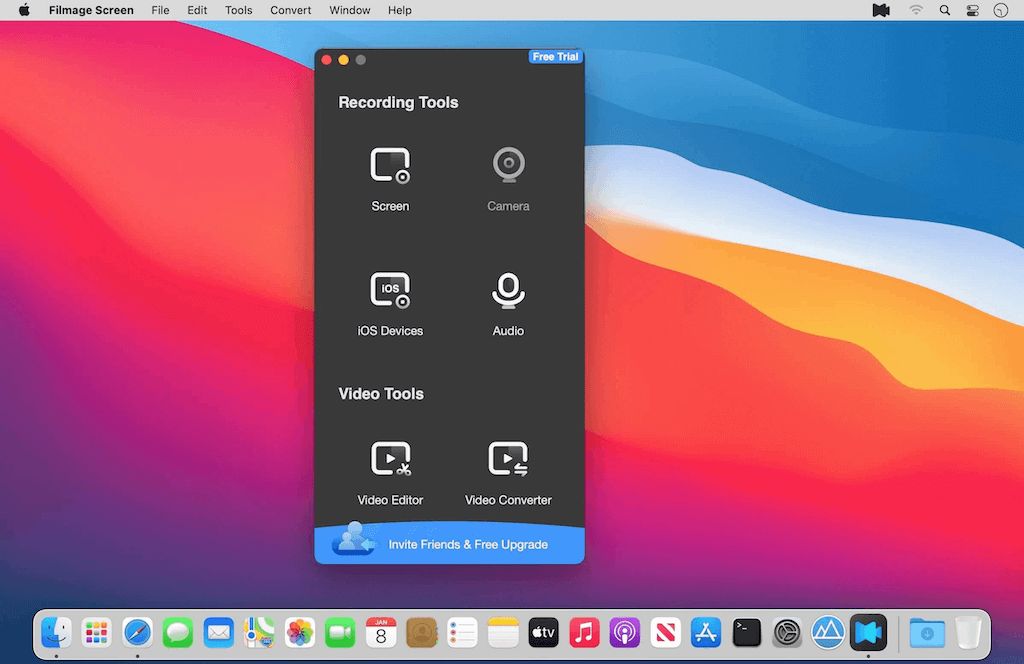Open the Convert menu
The image size is (1024, 664).
click(x=291, y=10)
